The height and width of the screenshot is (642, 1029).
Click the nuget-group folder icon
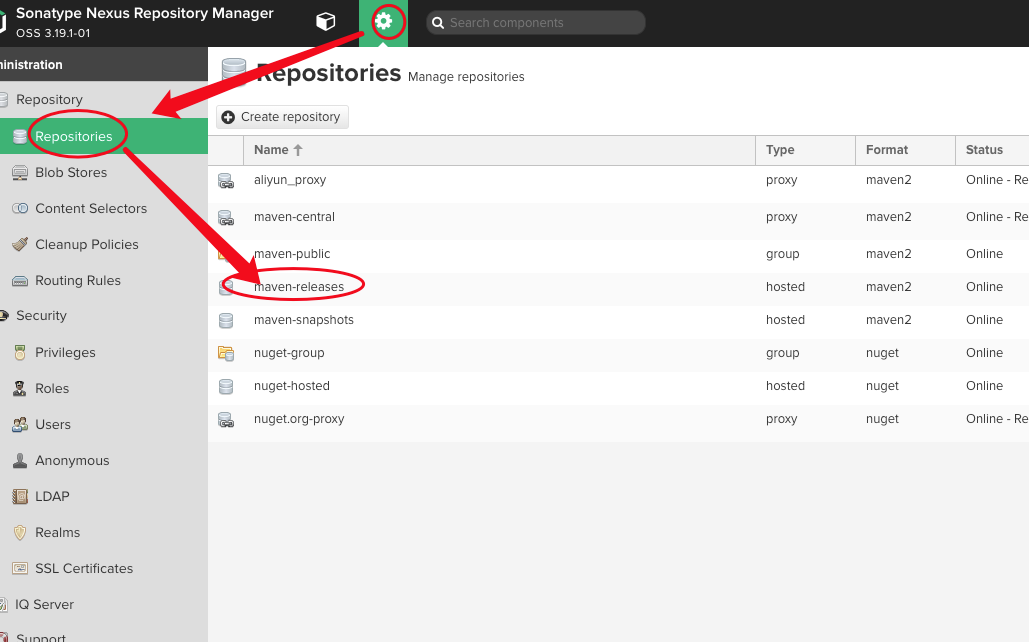click(x=226, y=353)
